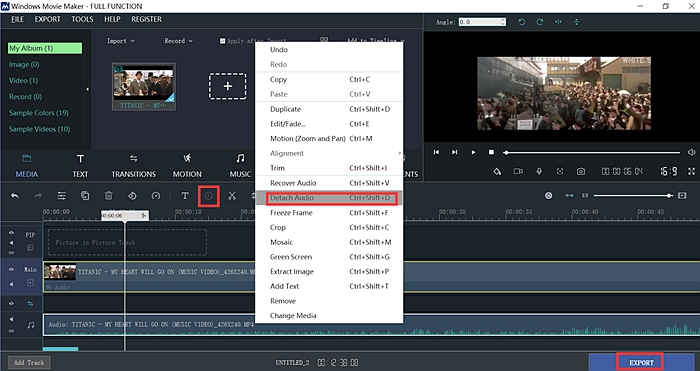Stop the preview playback
The height and width of the screenshot is (371, 700).
click(491, 152)
